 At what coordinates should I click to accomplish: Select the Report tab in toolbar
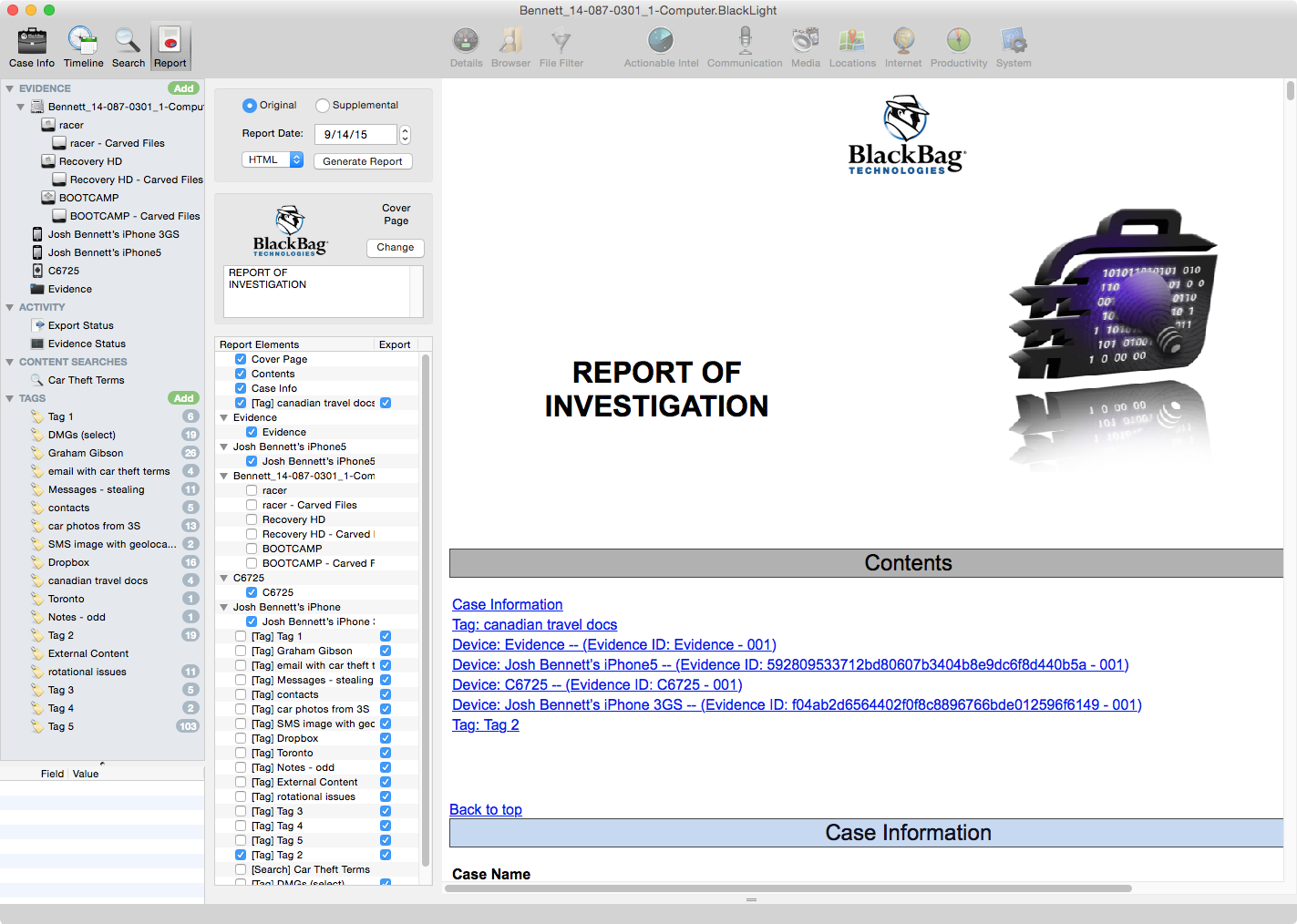170,47
